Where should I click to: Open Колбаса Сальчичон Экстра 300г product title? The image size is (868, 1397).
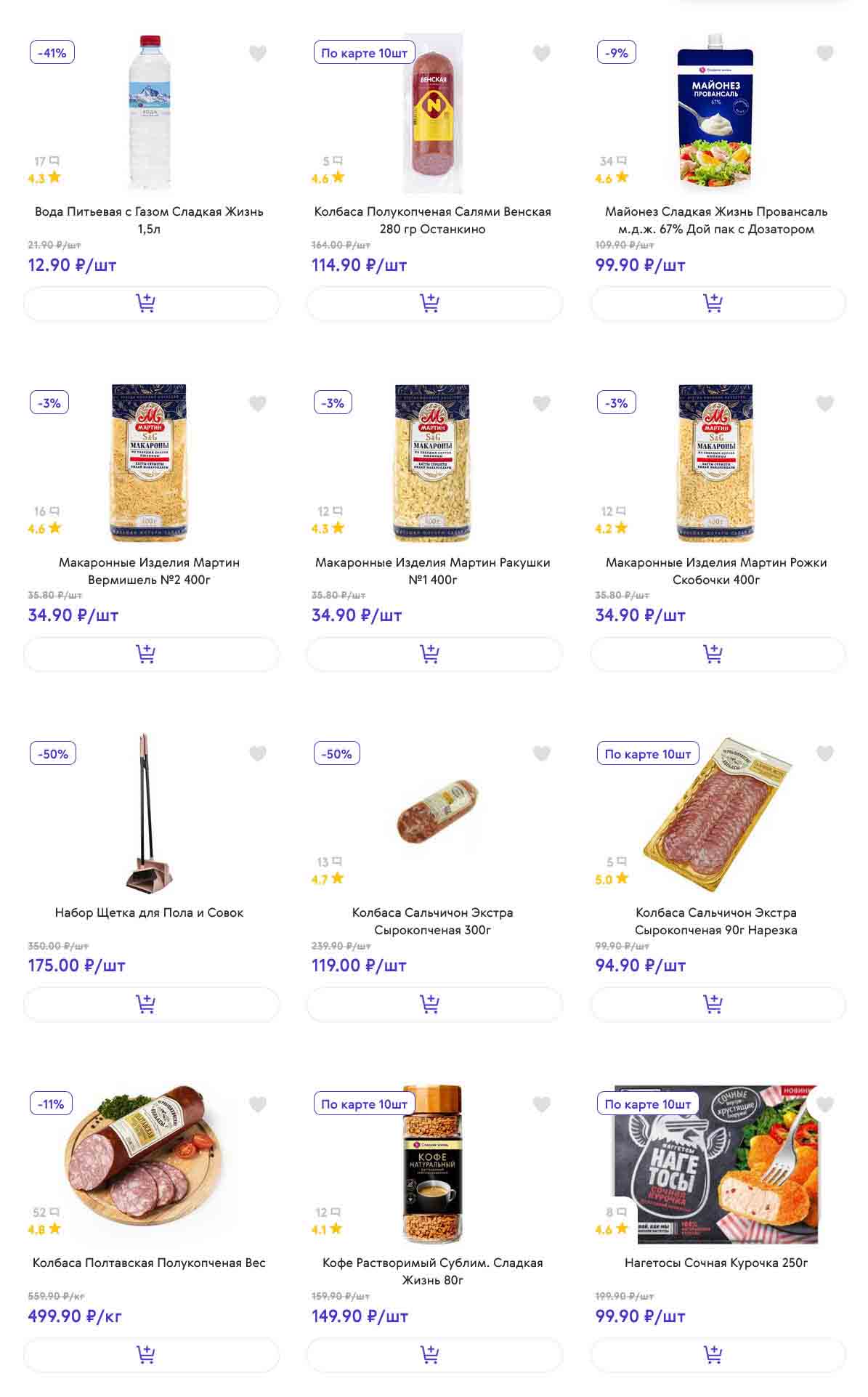[433, 921]
